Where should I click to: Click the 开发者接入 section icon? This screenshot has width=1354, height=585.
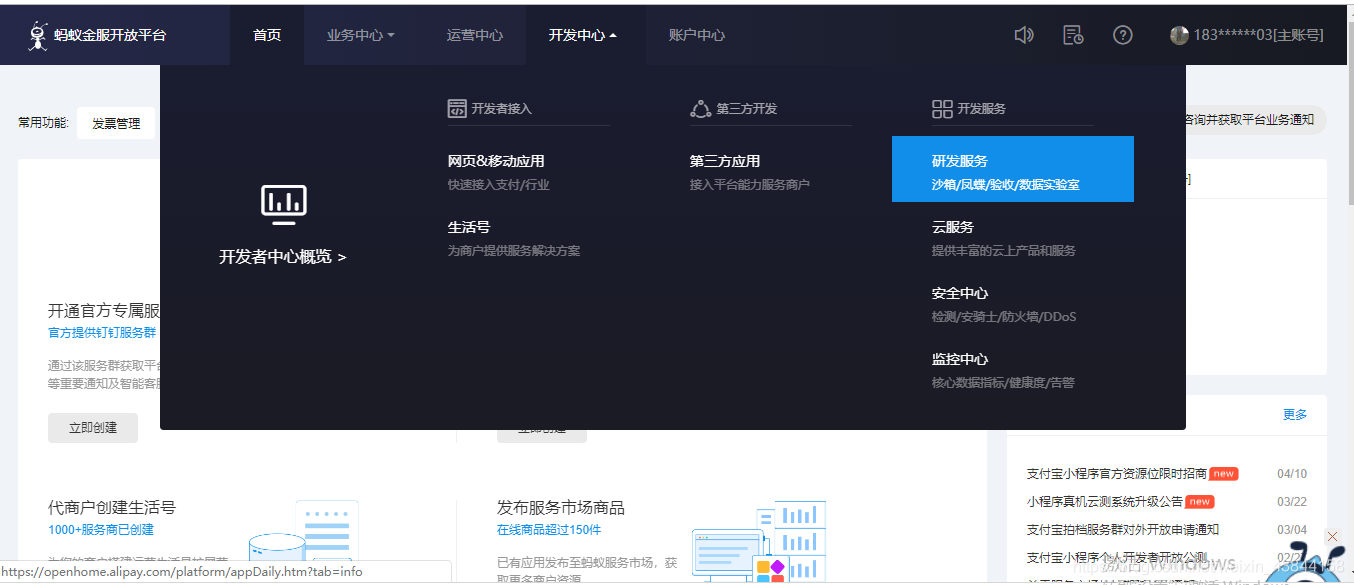(457, 108)
